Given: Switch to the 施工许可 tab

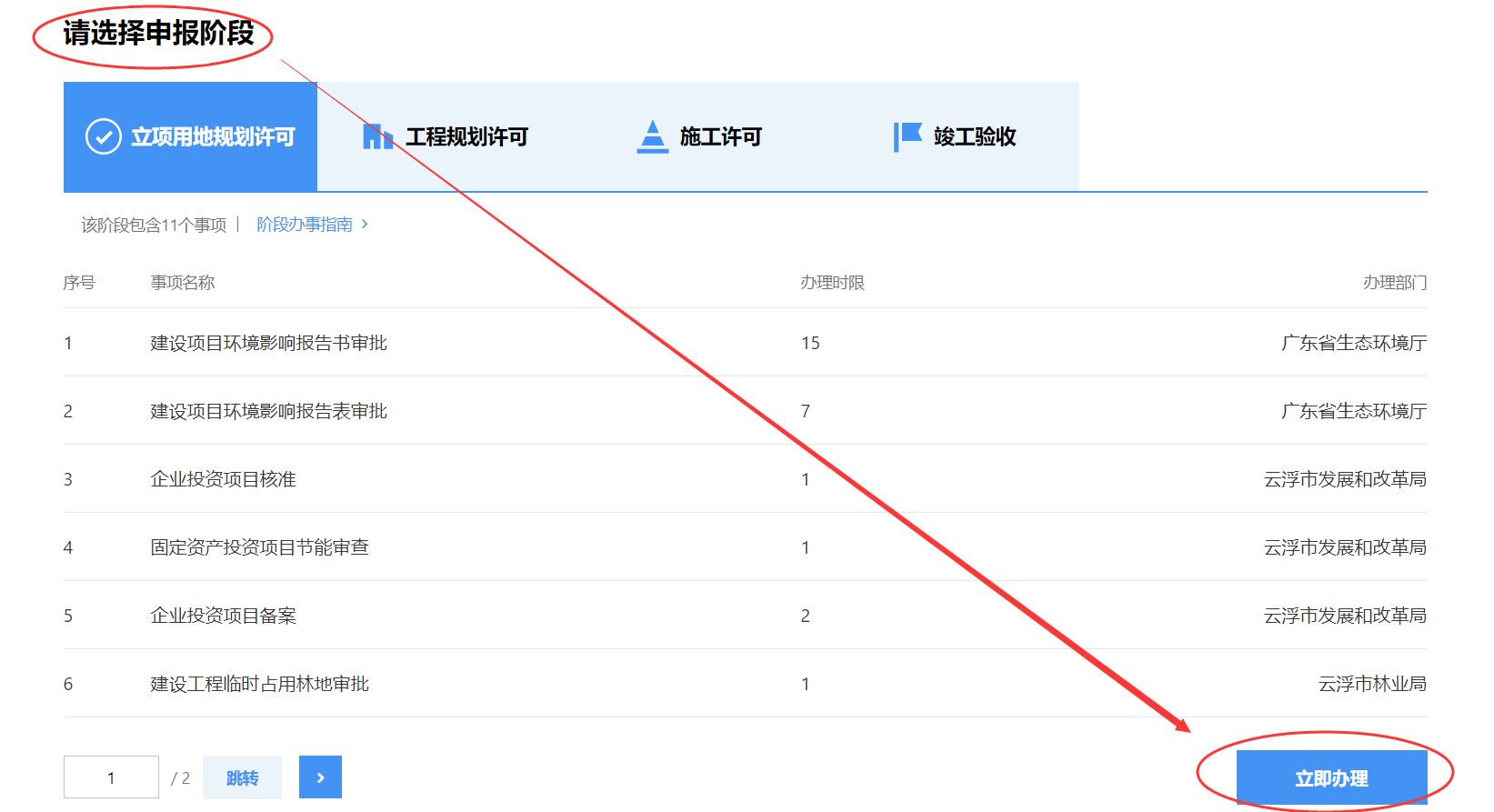Looking at the screenshot, I should [x=720, y=137].
